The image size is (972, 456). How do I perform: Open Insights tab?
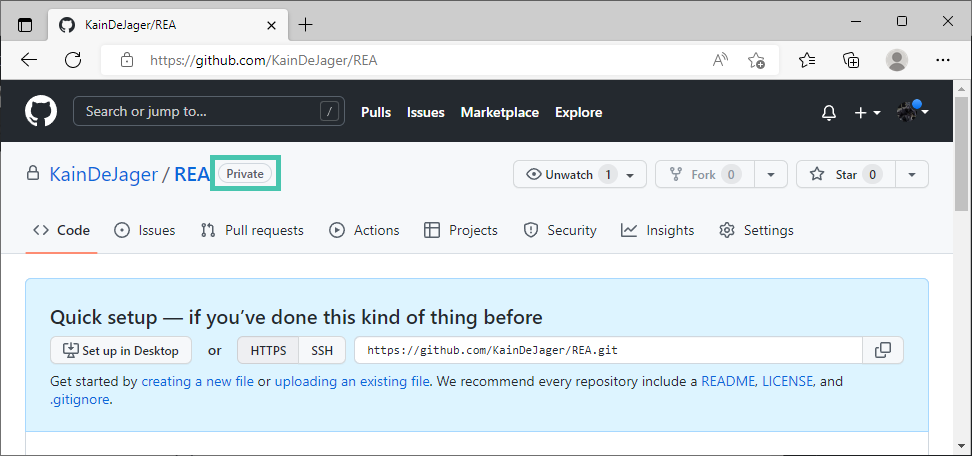(657, 230)
